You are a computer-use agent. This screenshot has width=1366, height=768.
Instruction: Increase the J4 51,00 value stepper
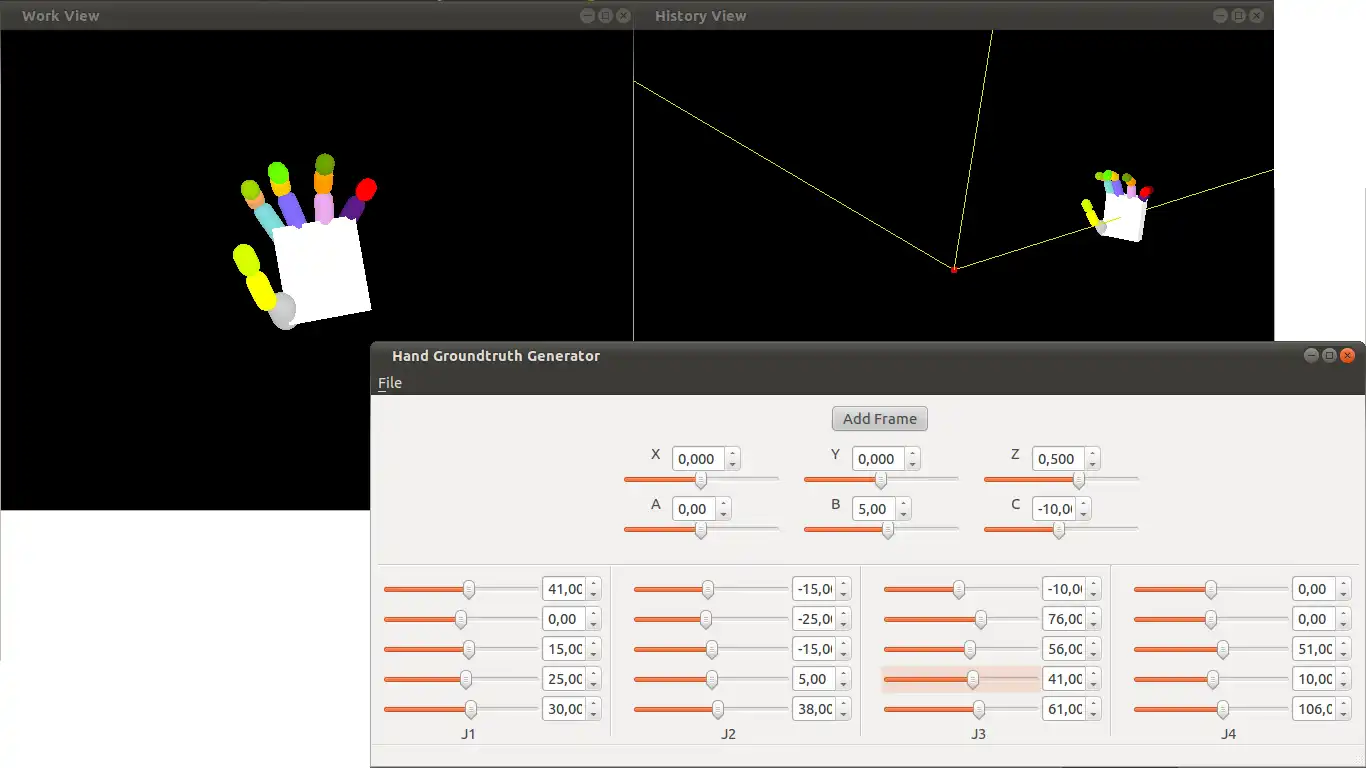pos(1344,643)
